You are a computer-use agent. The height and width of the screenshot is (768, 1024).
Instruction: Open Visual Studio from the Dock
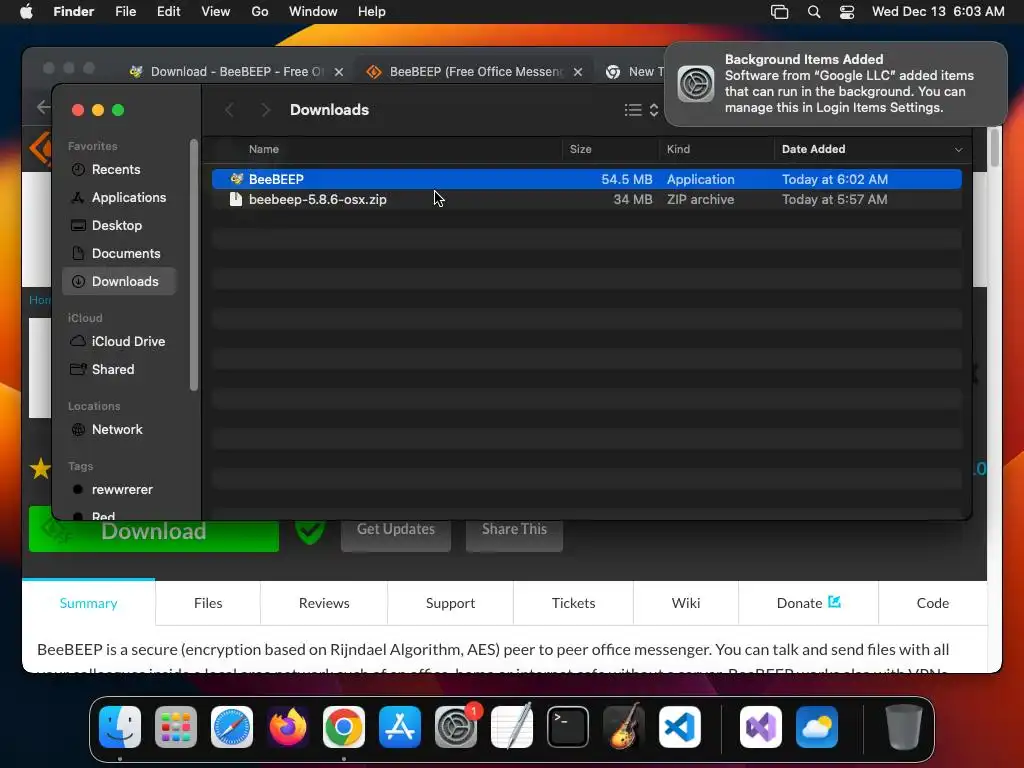[761, 727]
